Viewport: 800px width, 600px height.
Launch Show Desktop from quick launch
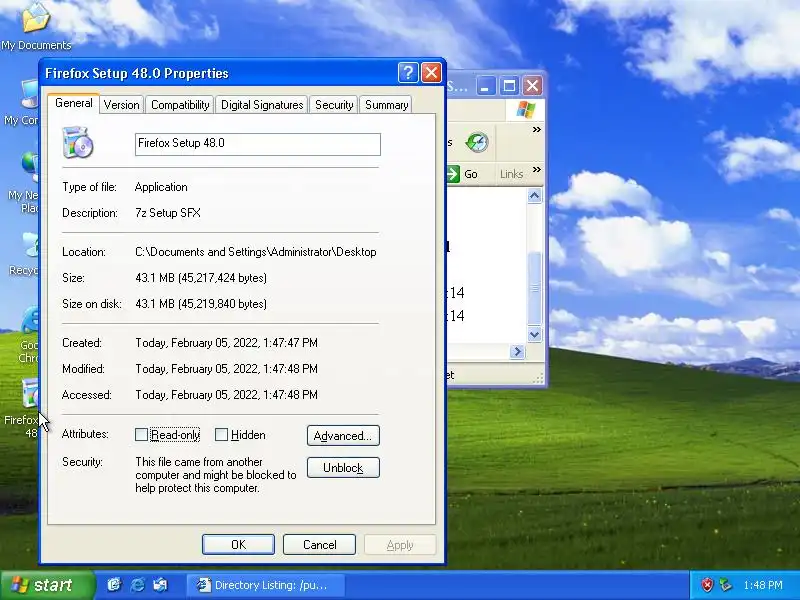[114, 585]
